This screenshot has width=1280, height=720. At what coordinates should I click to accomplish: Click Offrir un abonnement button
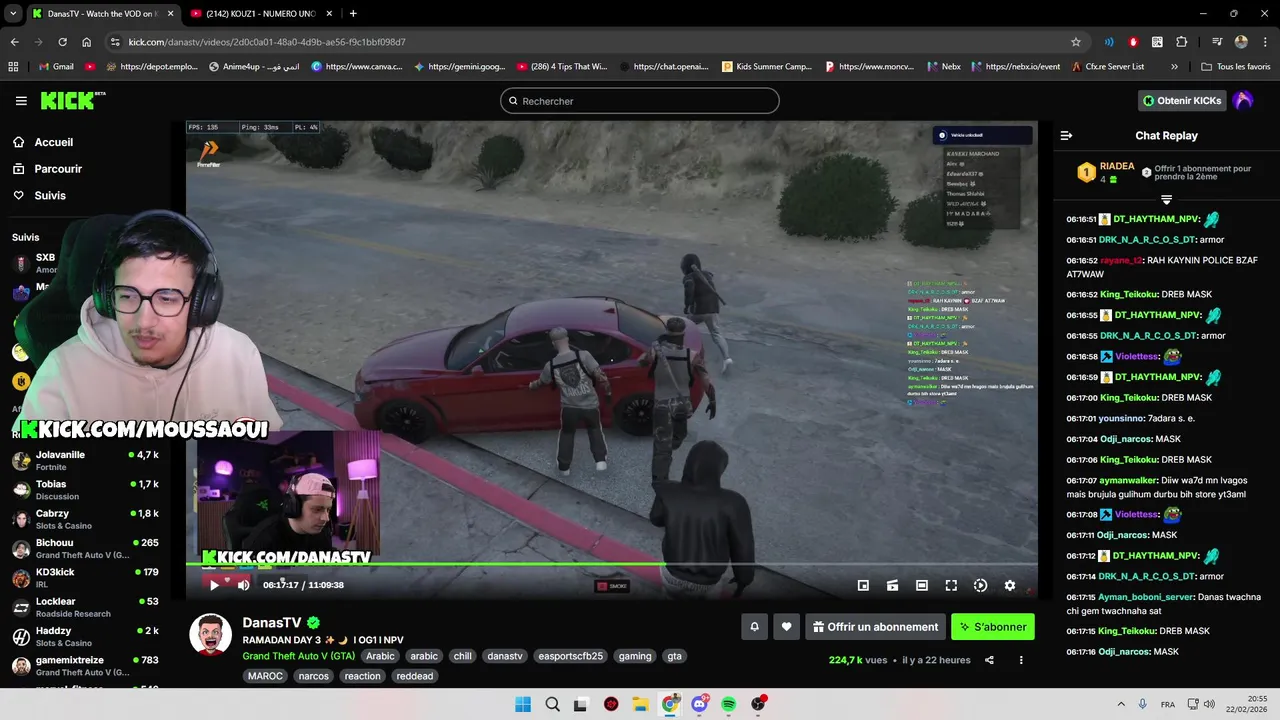click(875, 627)
